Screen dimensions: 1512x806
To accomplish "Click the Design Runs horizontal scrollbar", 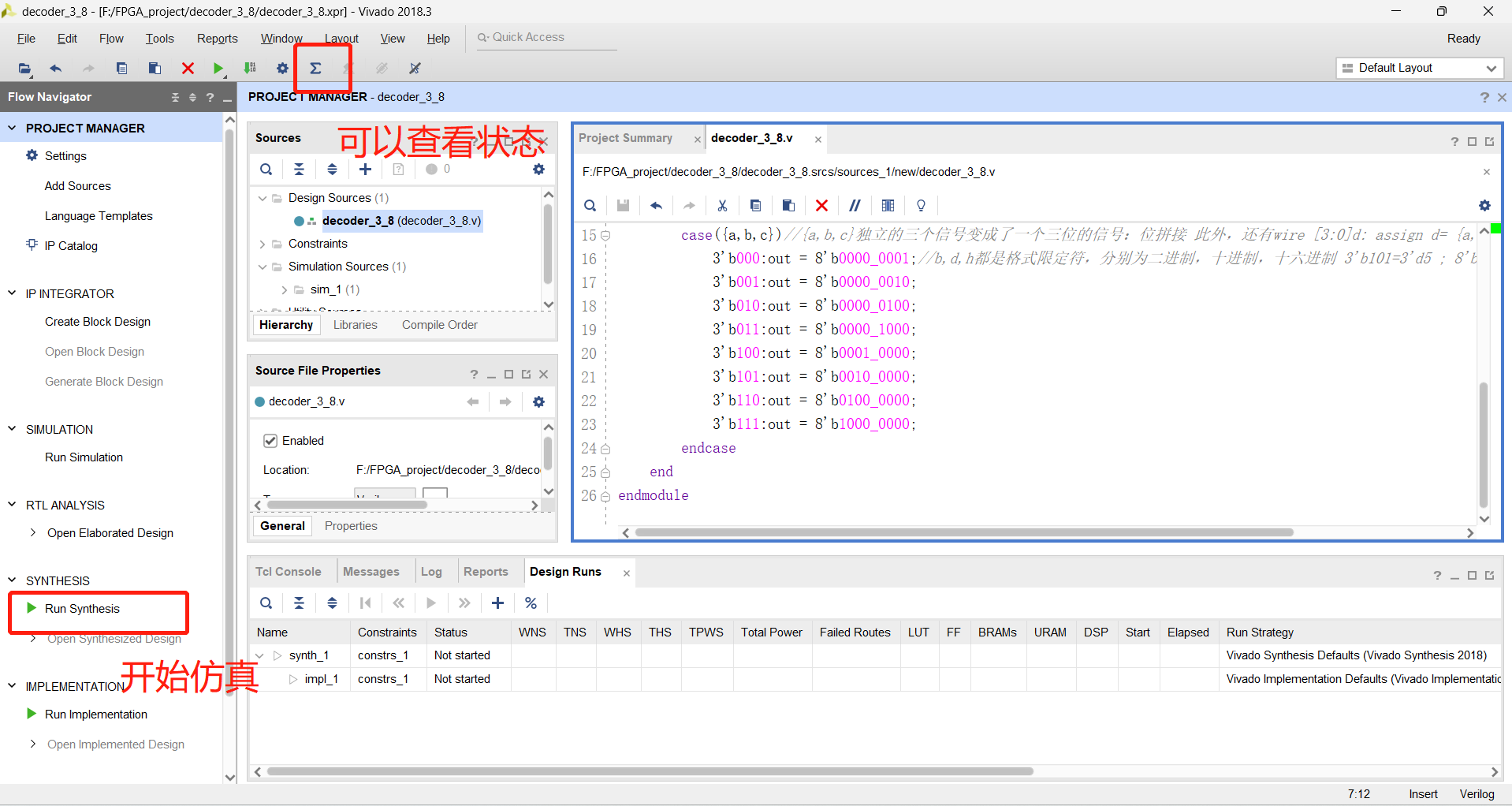I will click(650, 771).
